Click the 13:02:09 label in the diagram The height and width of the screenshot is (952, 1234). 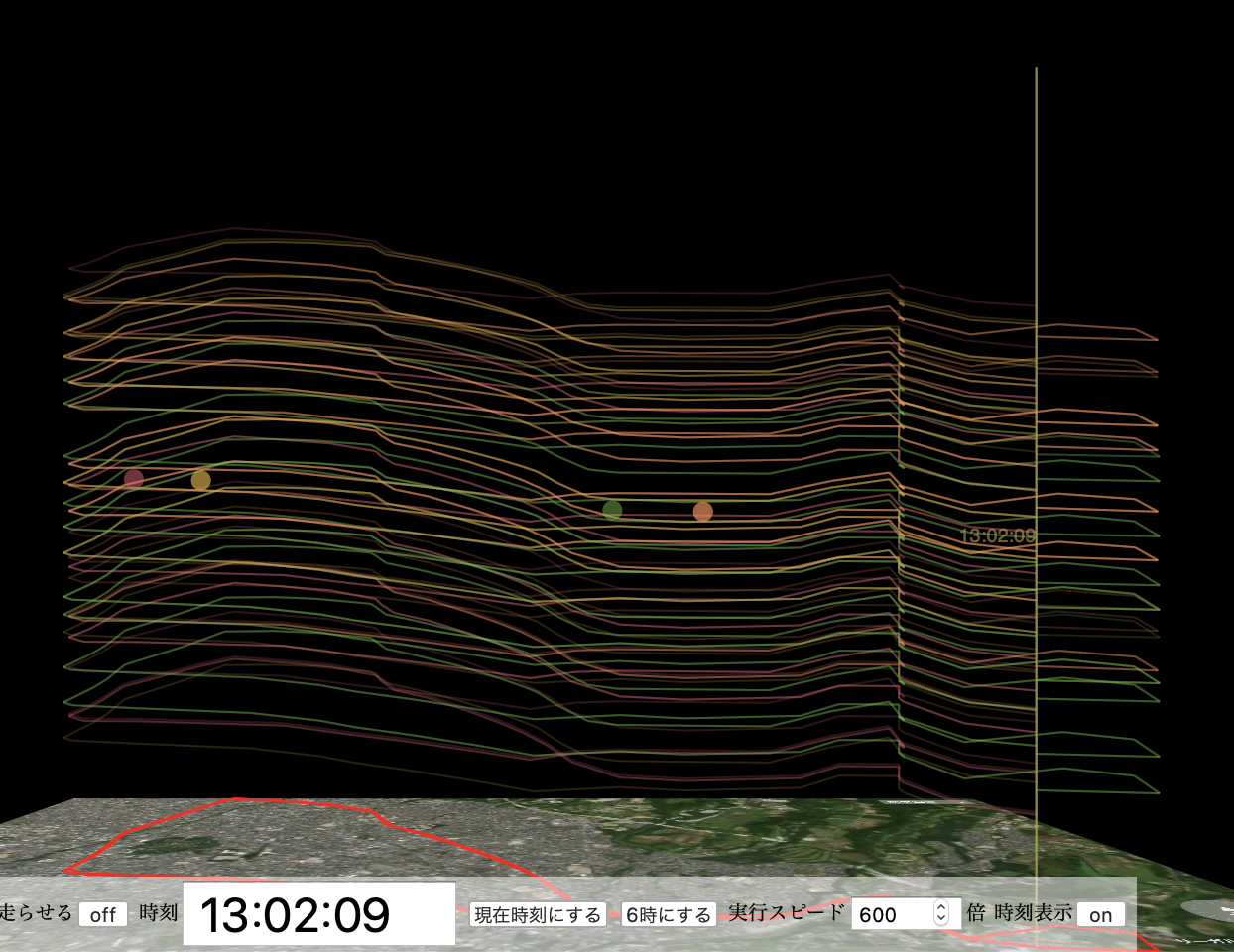pos(996,536)
